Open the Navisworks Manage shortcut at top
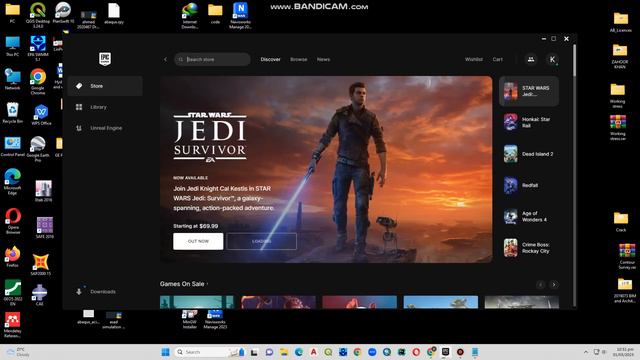Image resolution: width=640 pixels, height=360 pixels. [240, 16]
